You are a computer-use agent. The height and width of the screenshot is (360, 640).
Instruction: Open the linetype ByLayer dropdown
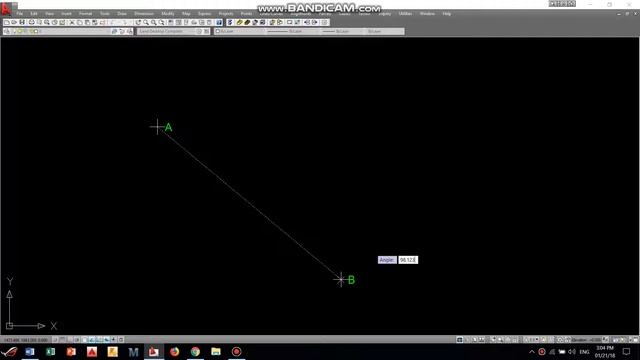tap(292, 31)
